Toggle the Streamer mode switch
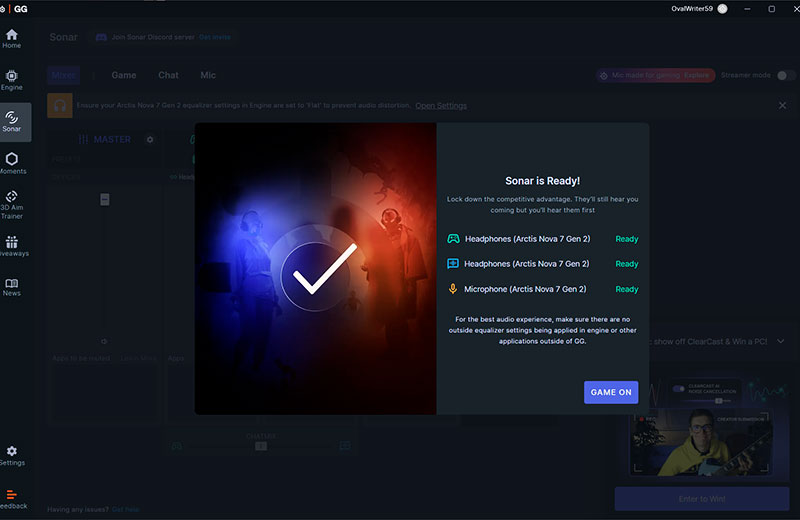The width and height of the screenshot is (800, 520). (x=786, y=75)
